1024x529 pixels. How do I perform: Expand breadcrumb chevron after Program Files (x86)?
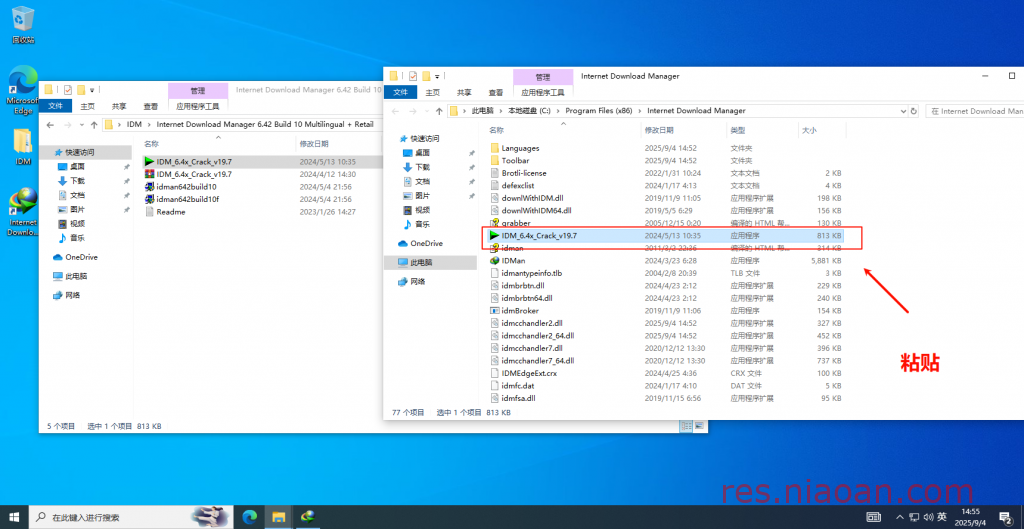pos(640,110)
